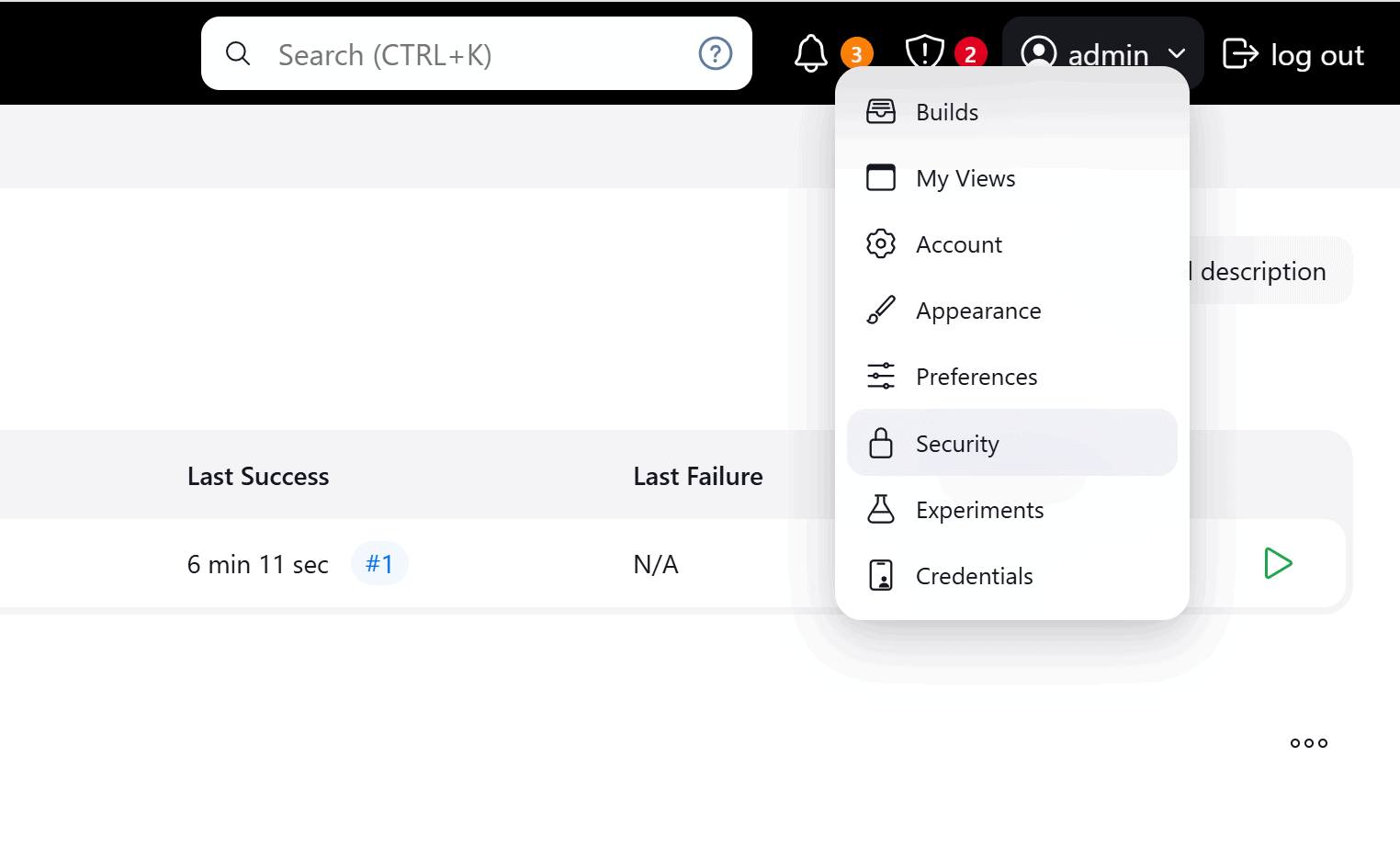The image size is (1400, 847).
Task: Select Preferences in the dropdown menu
Action: pyautogui.click(x=977, y=377)
